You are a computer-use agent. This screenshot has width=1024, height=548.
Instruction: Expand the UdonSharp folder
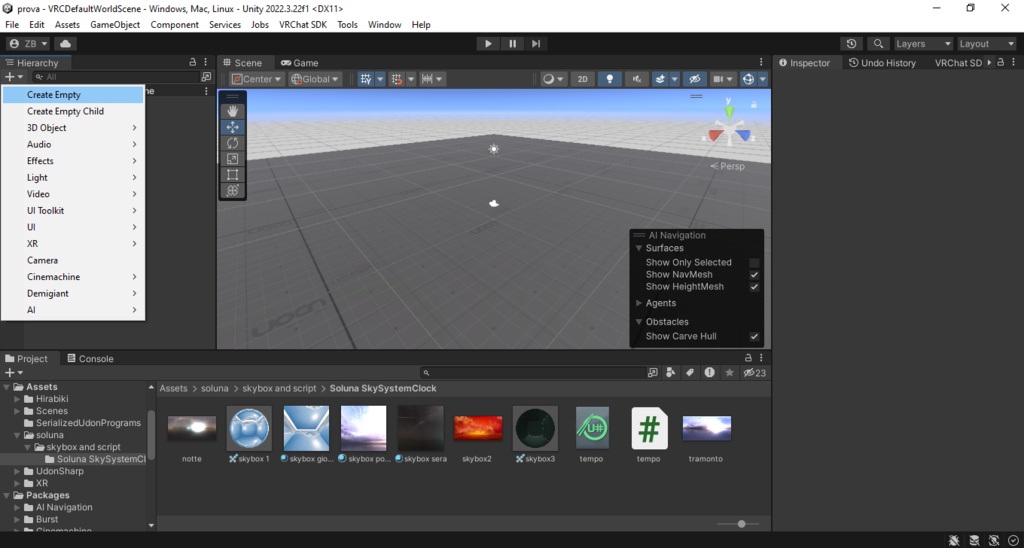(18, 472)
